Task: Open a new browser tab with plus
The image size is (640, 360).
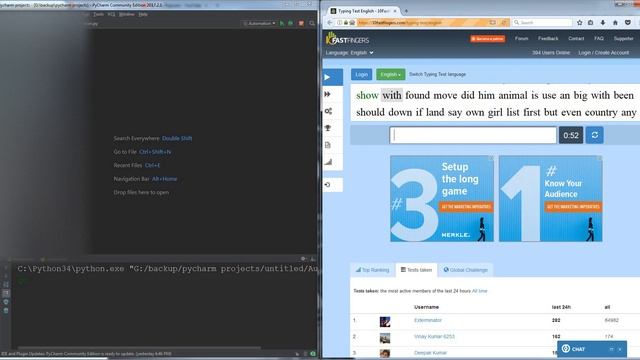Action: pos(406,11)
